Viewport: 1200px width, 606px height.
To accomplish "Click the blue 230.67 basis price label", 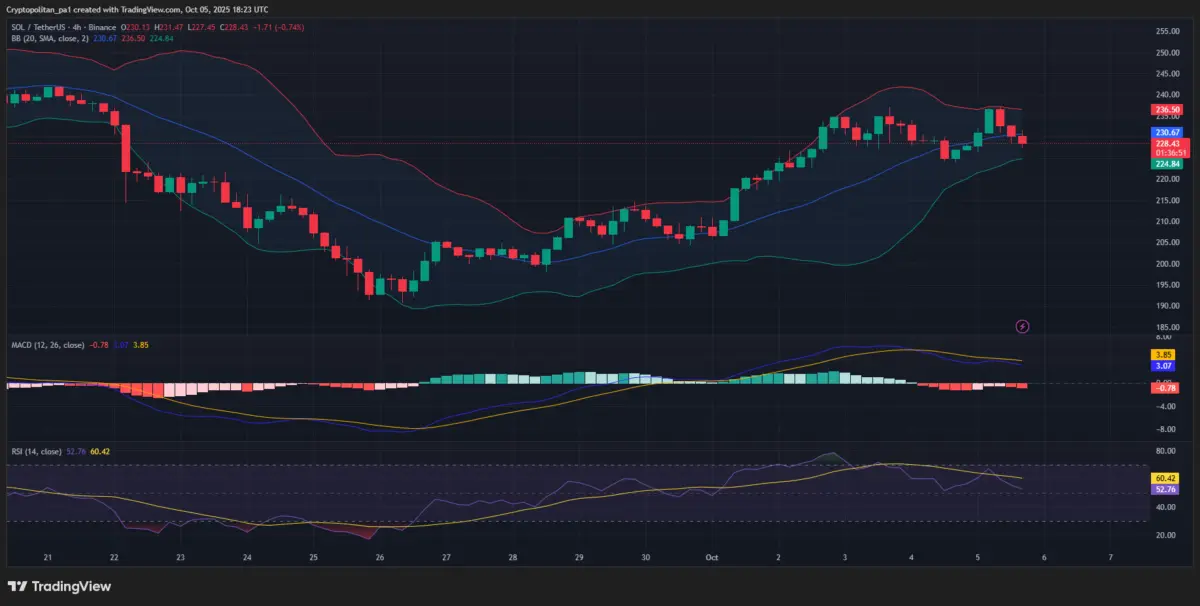I will [x=1167, y=132].
